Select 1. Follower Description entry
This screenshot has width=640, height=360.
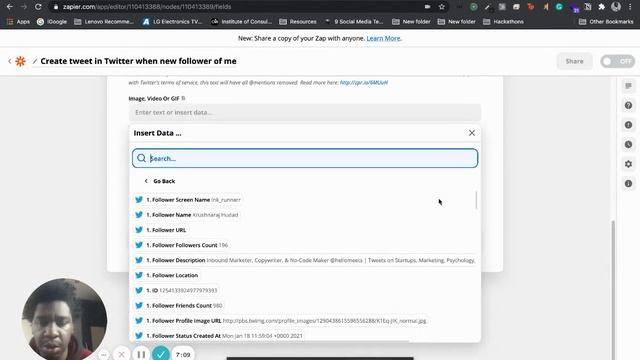point(305,260)
